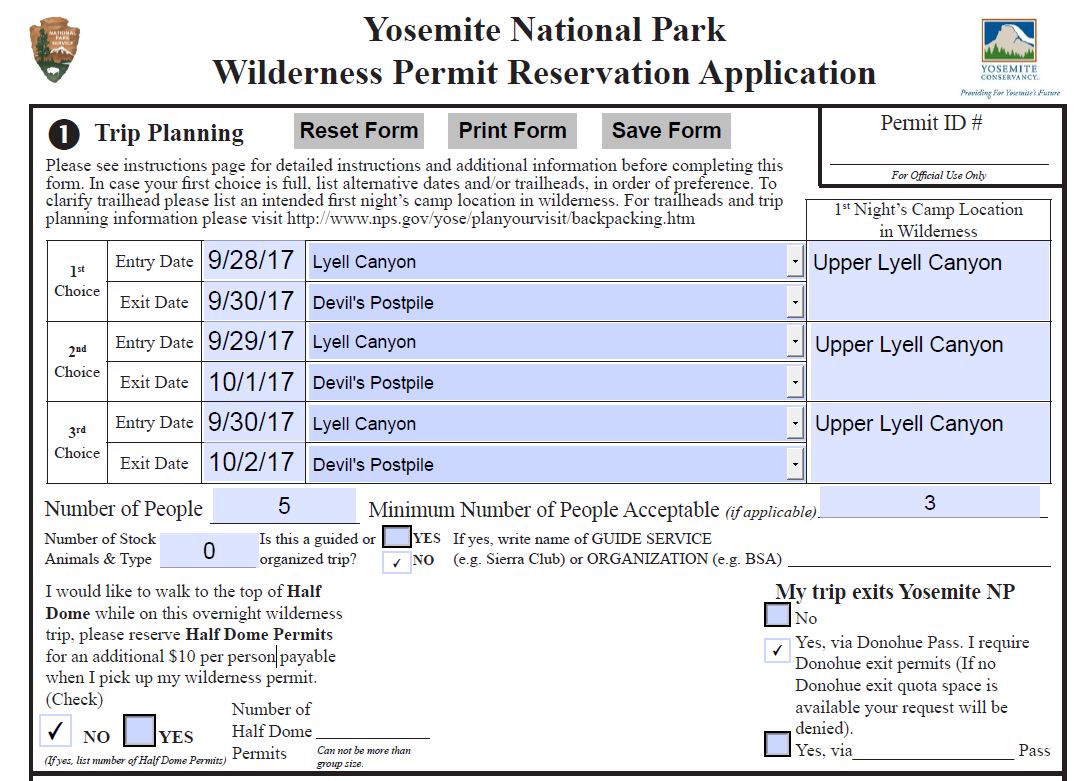
Task: Open 2nd choice entry trailhead dropdown arrow
Action: pyautogui.click(x=795, y=342)
